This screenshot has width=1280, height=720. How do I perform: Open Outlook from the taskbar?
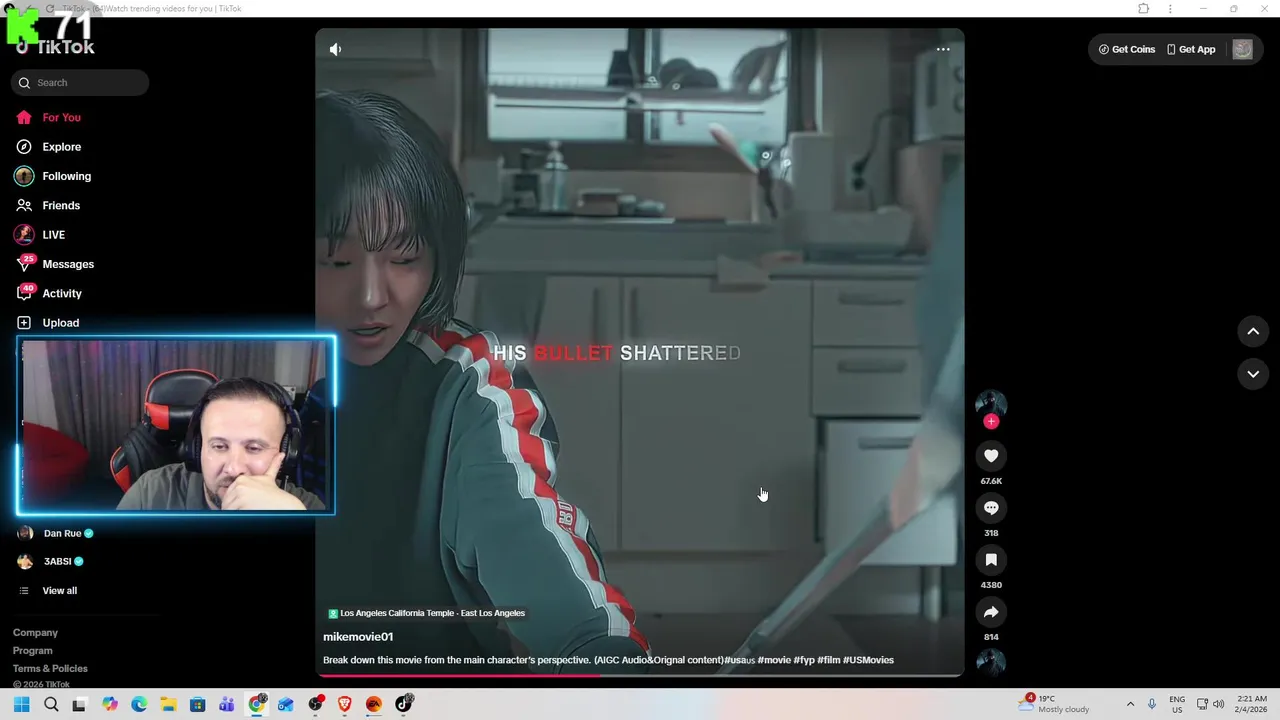[286, 704]
